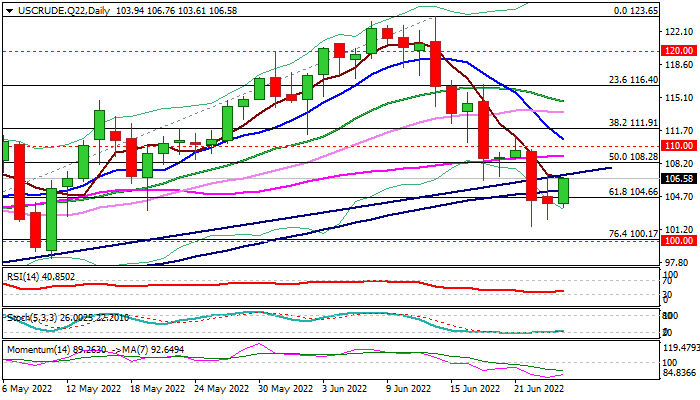Click the 0.0 123.65 Fibonacci label
700x400 pixels.
(633, 9)
